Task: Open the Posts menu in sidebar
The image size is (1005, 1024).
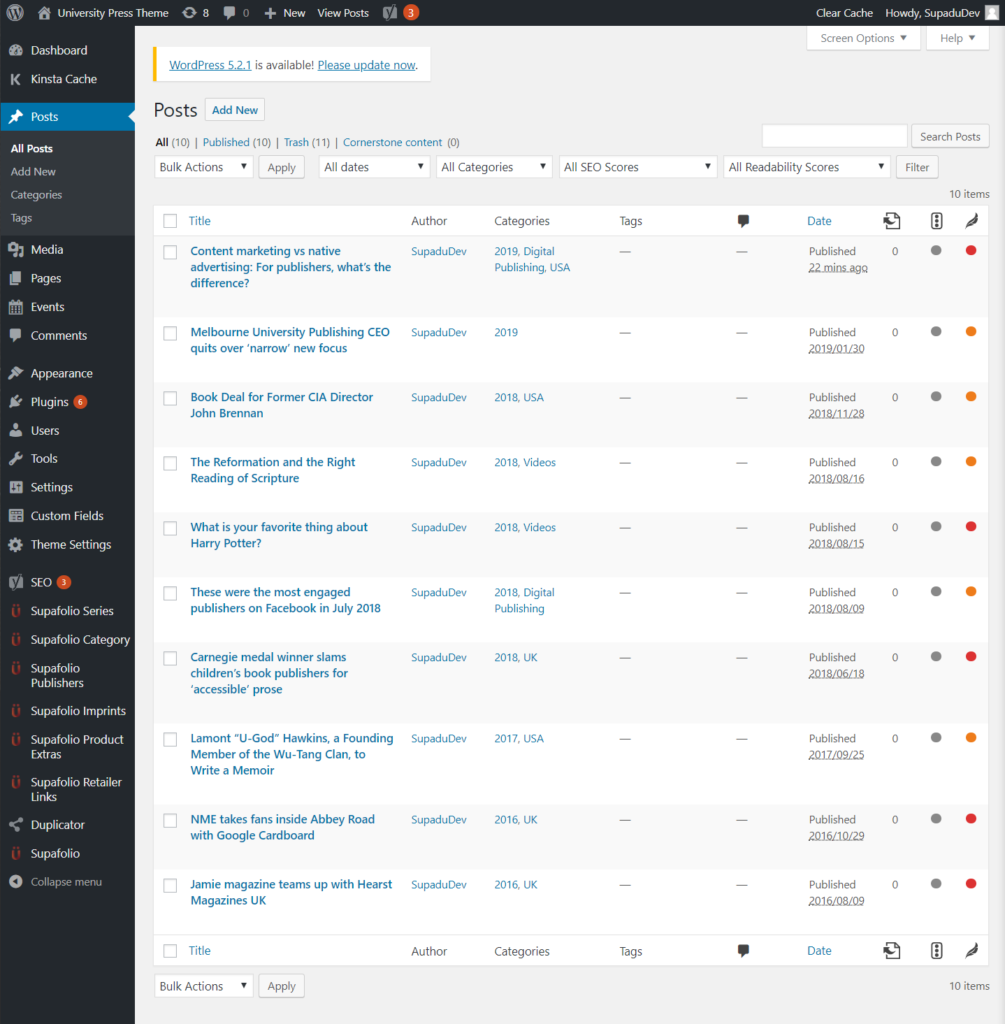Action: (x=67, y=117)
